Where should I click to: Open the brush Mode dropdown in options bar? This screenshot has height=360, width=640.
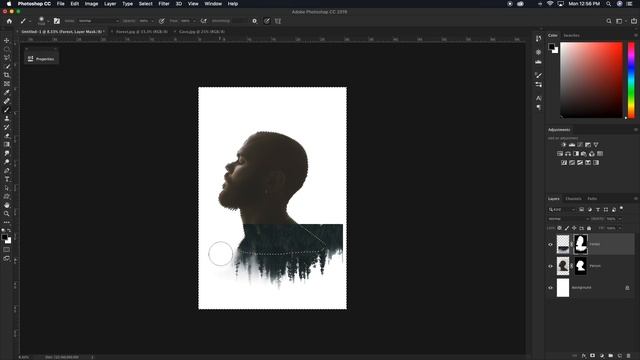point(98,21)
